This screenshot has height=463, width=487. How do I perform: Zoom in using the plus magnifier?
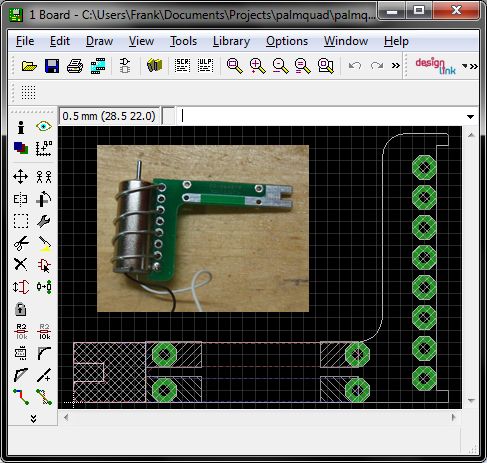(x=257, y=66)
